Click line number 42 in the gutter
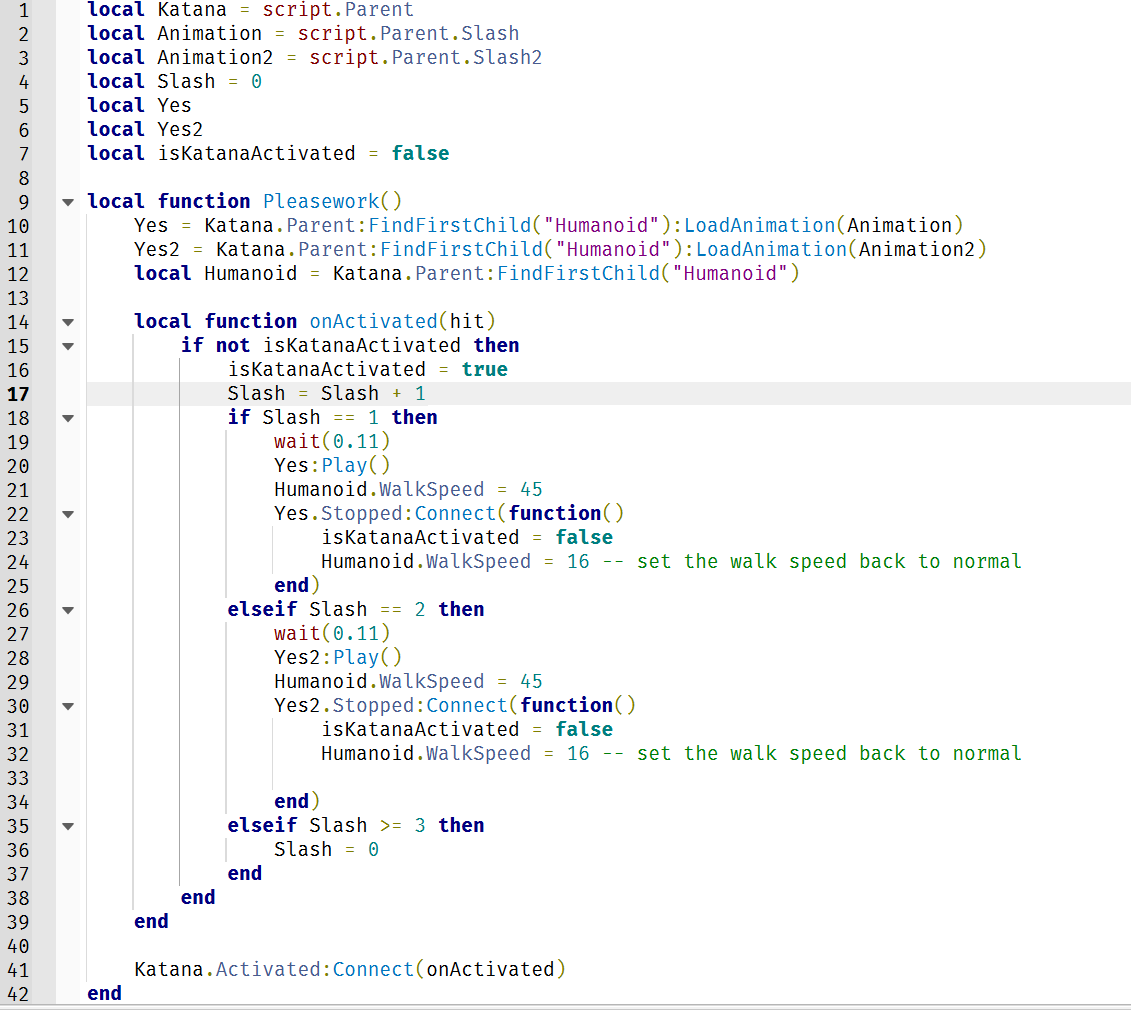Image resolution: width=1131 pixels, height=1010 pixels. coord(18,993)
